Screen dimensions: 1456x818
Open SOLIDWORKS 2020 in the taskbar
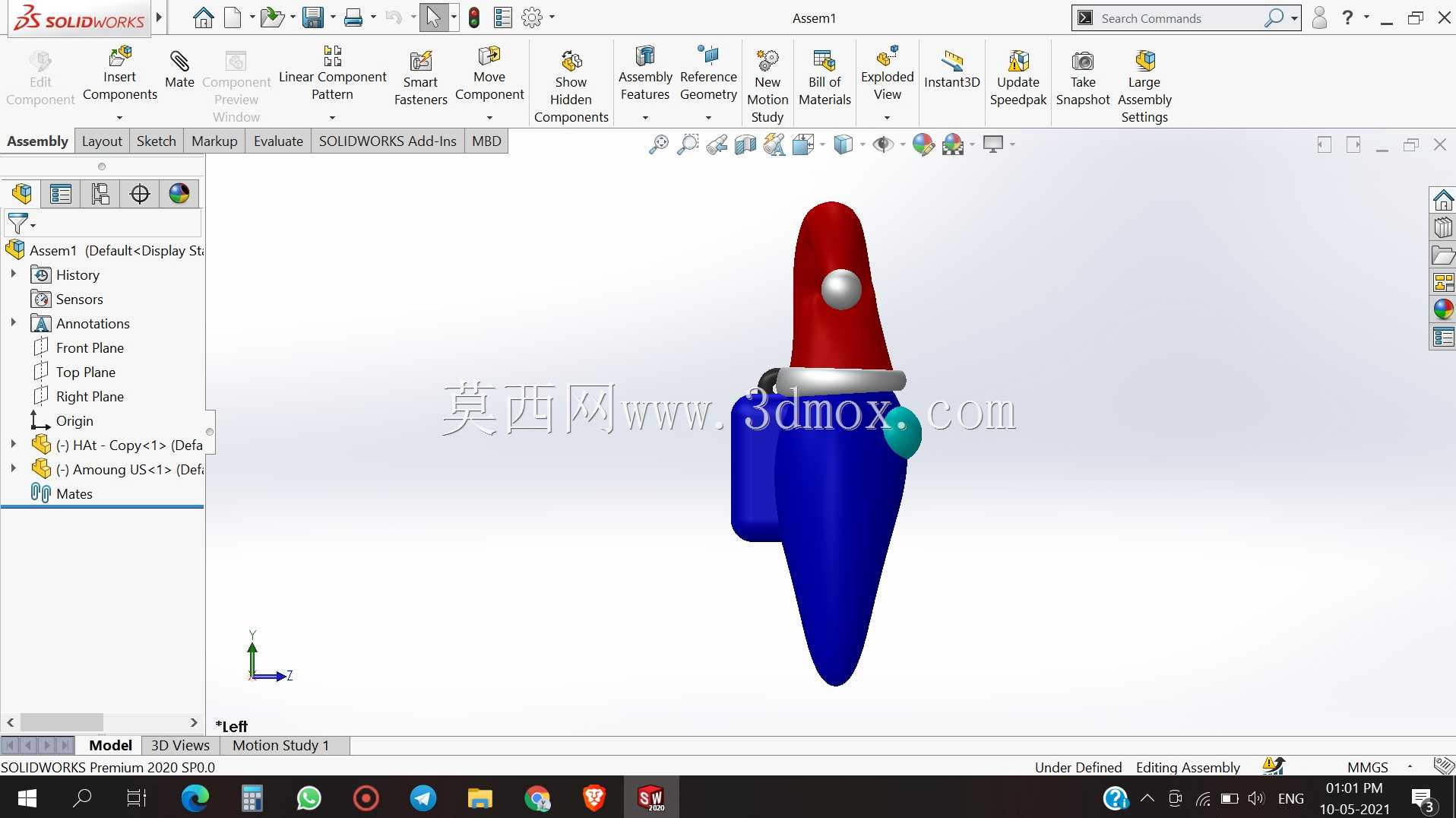(x=651, y=798)
